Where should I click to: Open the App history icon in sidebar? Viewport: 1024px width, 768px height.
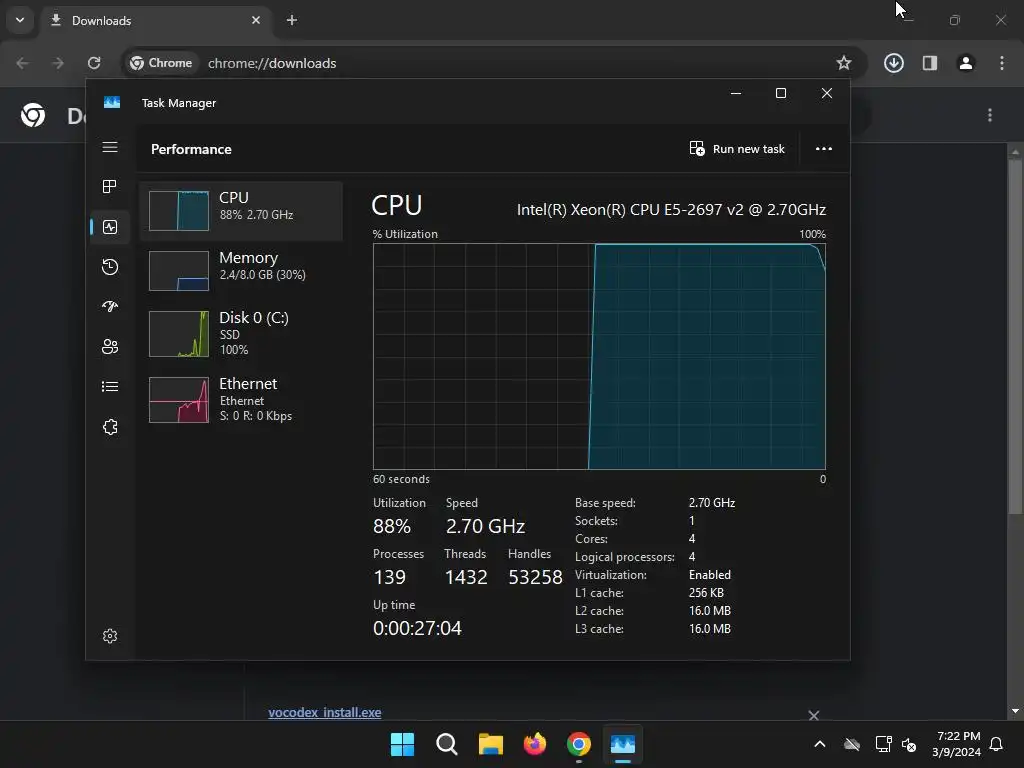point(110,266)
